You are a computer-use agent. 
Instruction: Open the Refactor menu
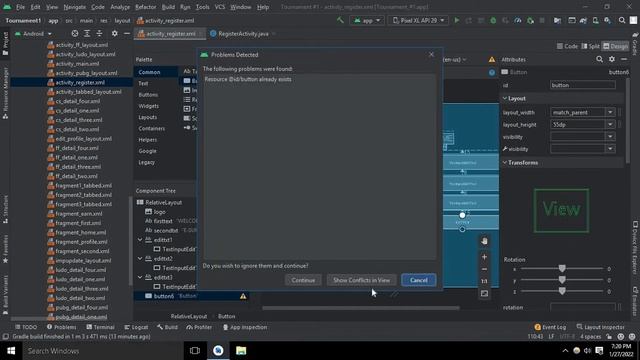145,7
